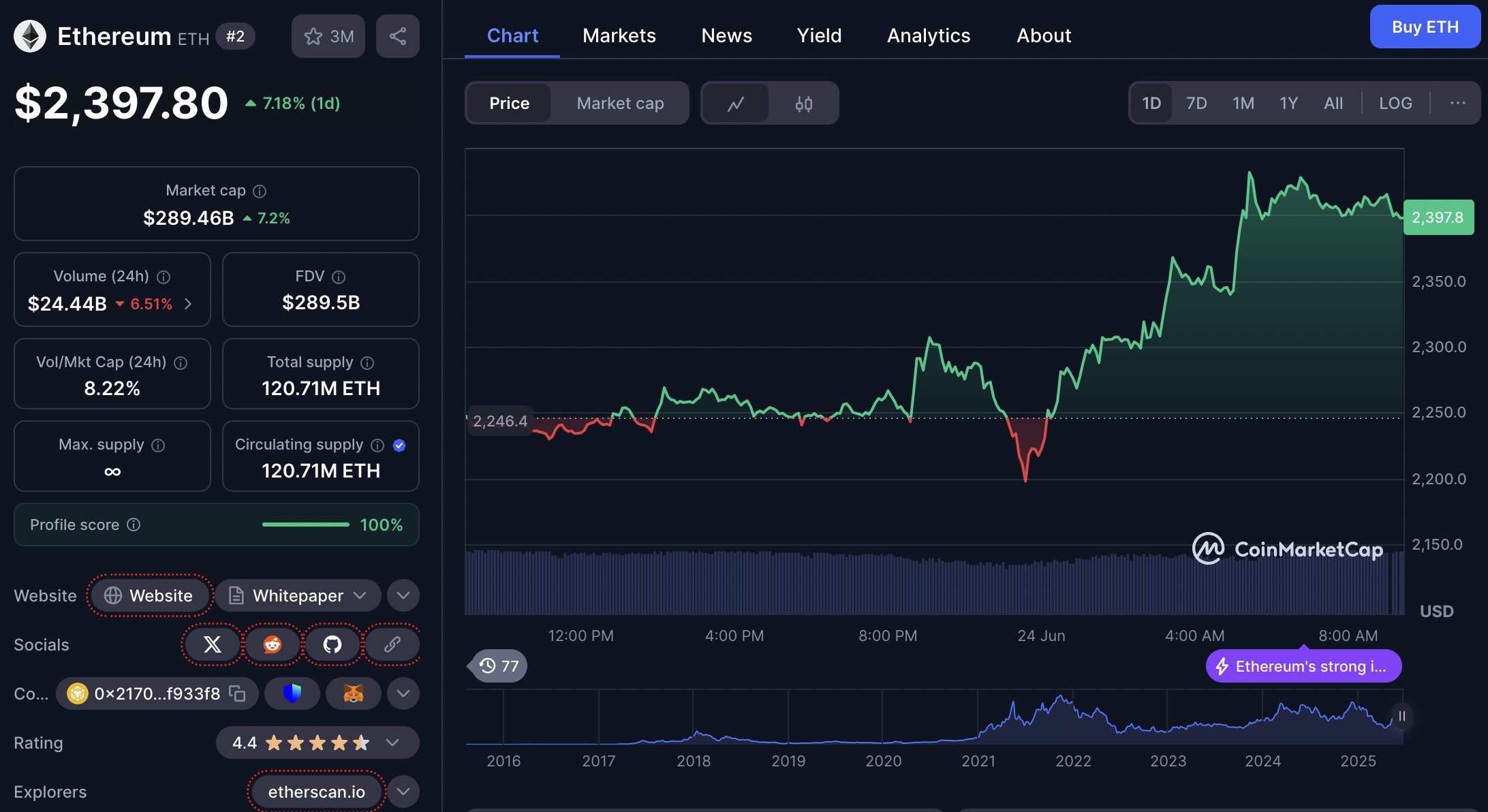
Task: Open Profile score info icon
Action: pyautogui.click(x=134, y=525)
